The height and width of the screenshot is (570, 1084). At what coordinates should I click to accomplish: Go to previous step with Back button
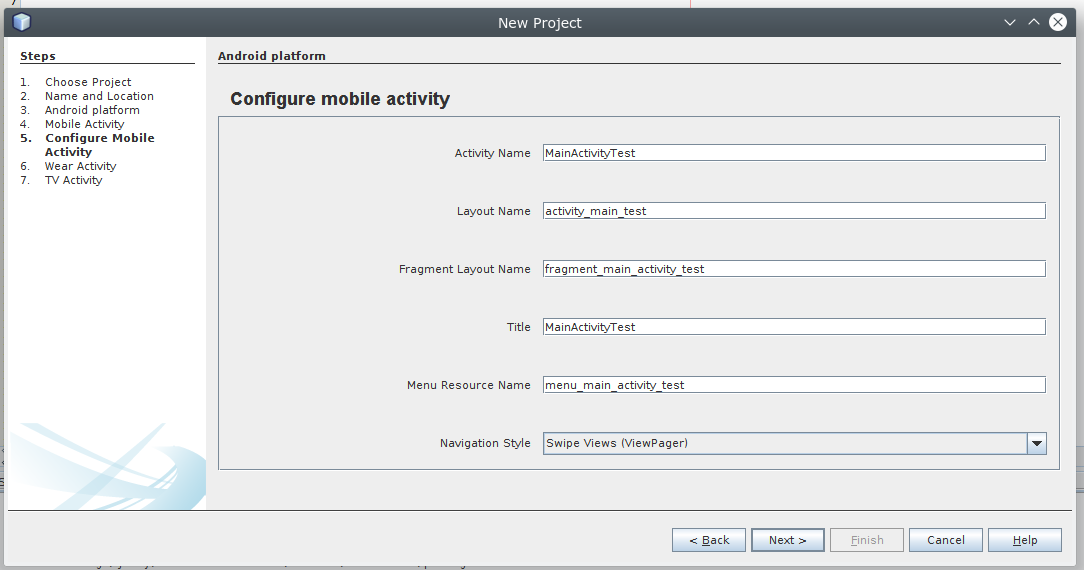pos(709,540)
